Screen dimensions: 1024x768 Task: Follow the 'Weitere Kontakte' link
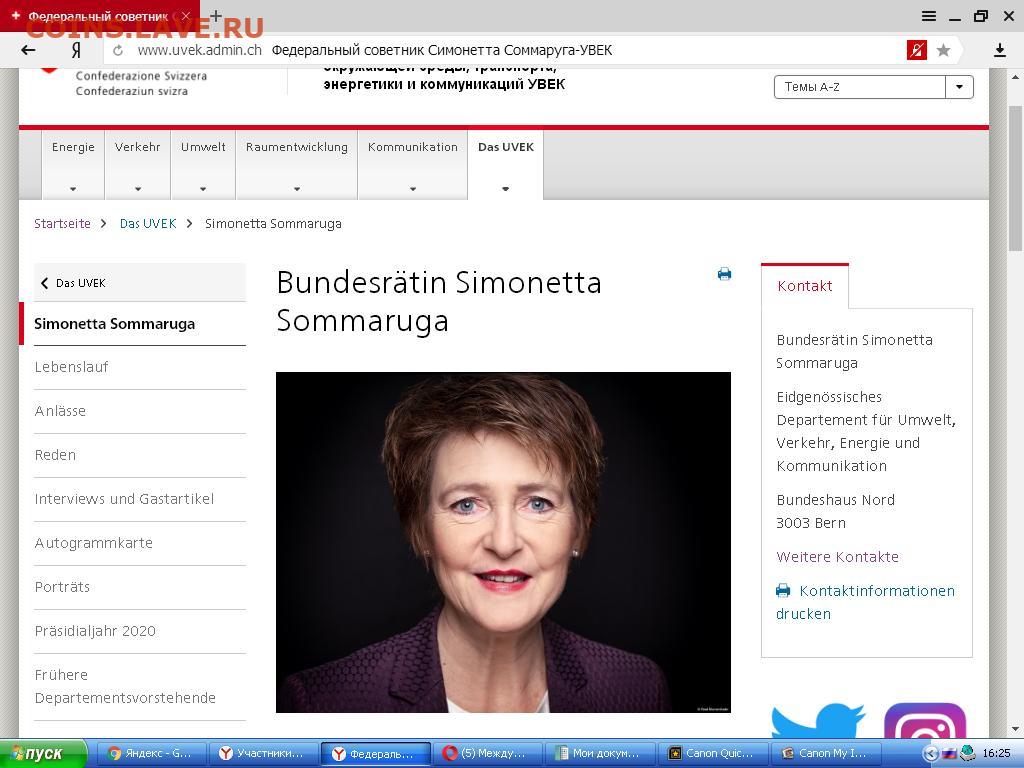coord(837,557)
